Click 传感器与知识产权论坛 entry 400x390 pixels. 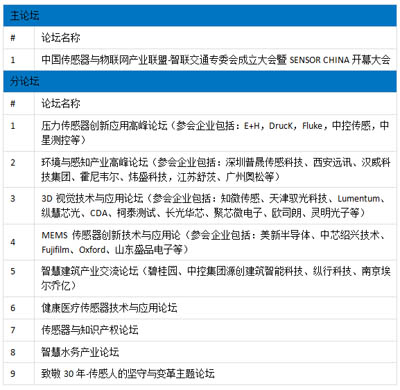(90, 330)
